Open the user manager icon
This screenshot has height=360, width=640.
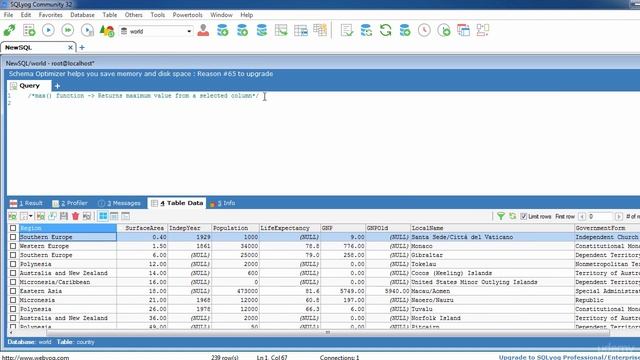pyautogui.click(x=203, y=30)
